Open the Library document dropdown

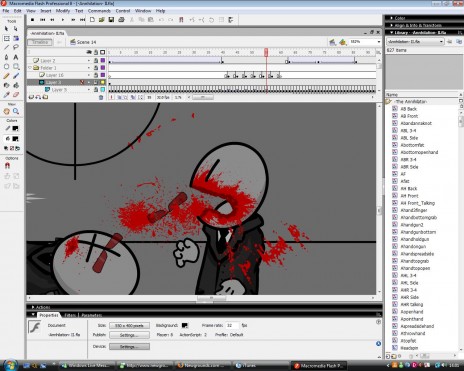pyautogui.click(x=441, y=42)
